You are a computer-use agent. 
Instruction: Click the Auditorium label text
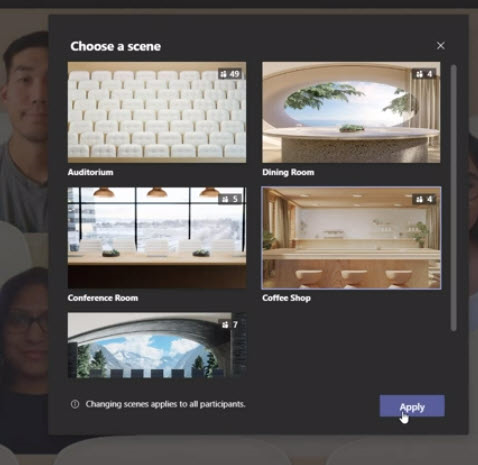(91, 172)
